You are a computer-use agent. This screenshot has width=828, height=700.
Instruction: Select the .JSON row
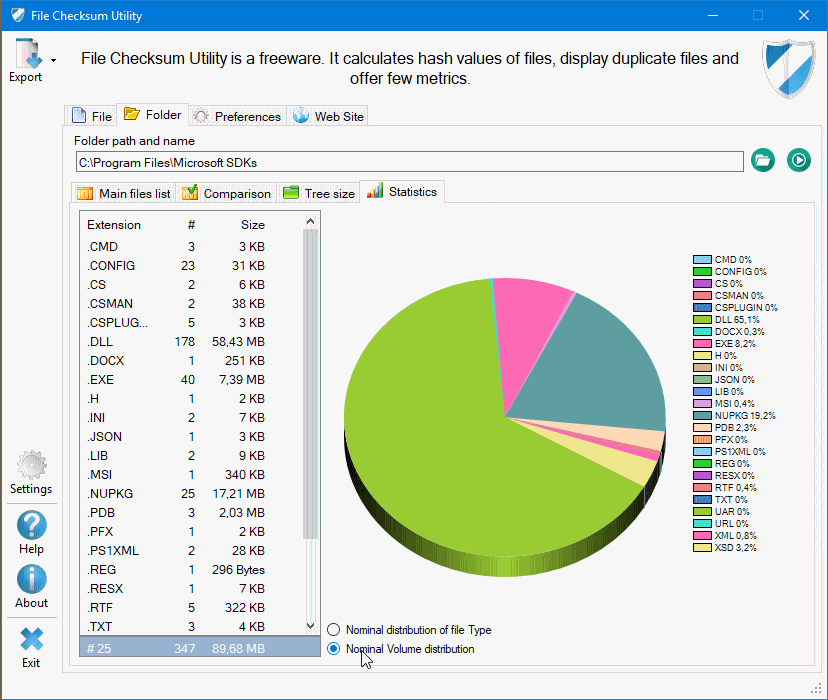[x=192, y=437]
